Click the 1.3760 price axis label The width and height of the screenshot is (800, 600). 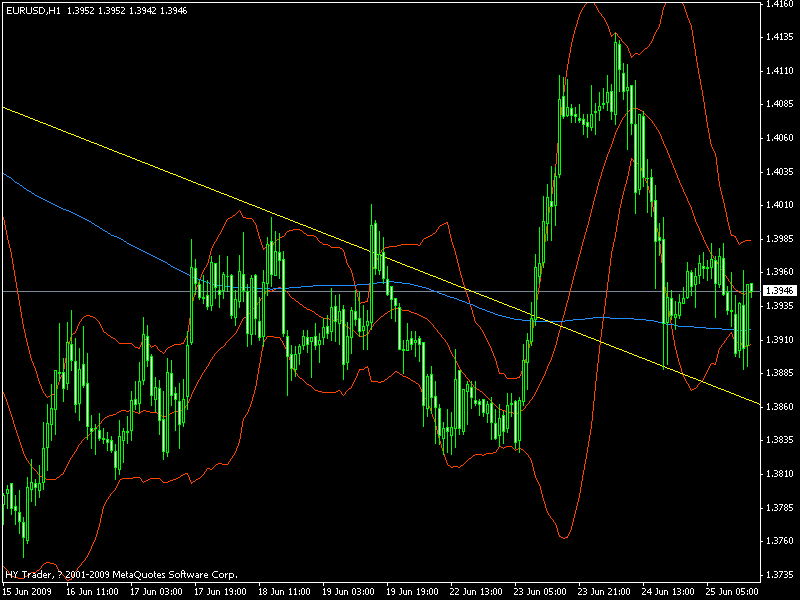780,541
